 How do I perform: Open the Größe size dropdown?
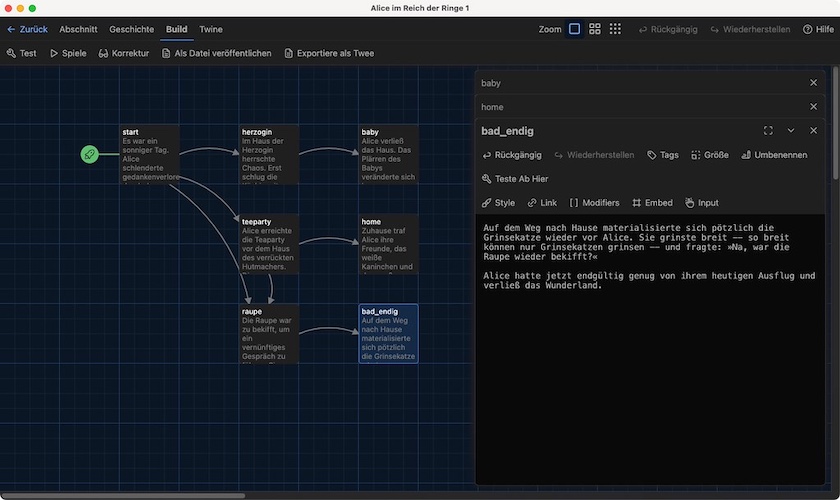(709, 155)
